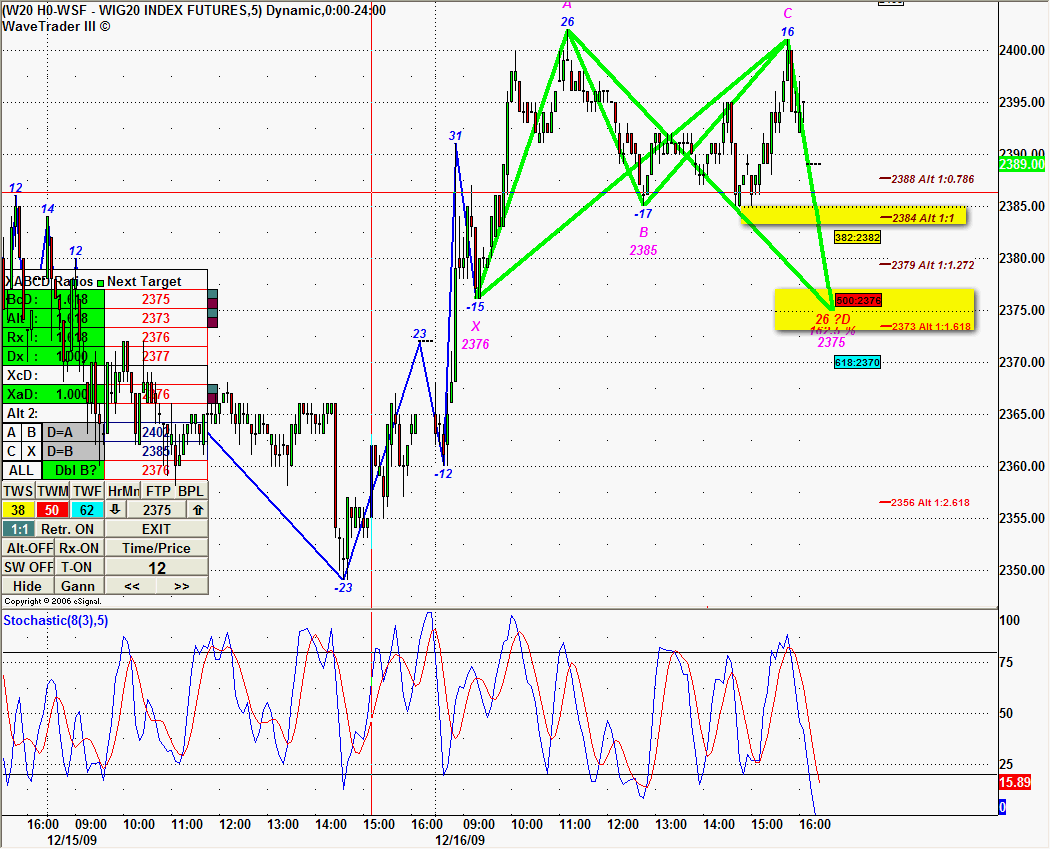Toggle the SW OFF switch
The height and width of the screenshot is (849, 1050).
tap(28, 567)
